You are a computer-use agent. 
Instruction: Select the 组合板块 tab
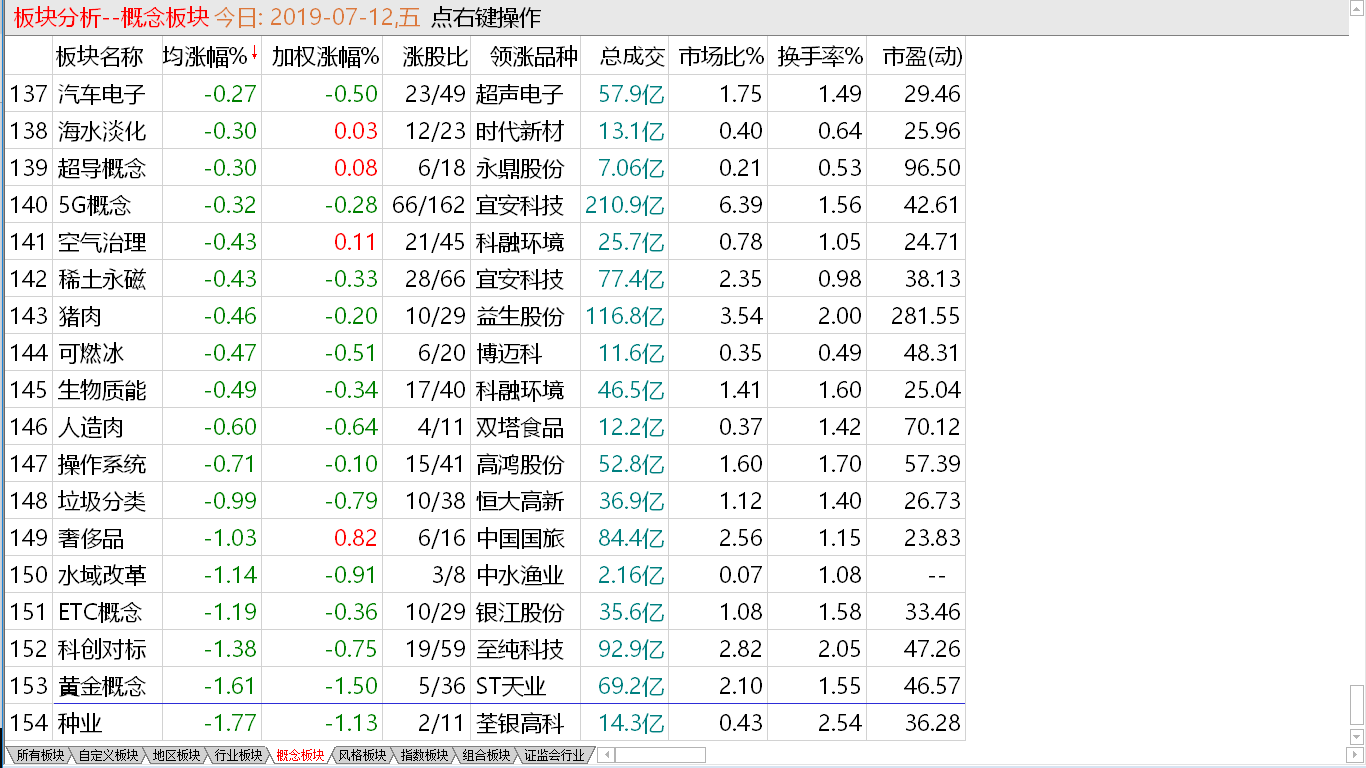(x=486, y=755)
